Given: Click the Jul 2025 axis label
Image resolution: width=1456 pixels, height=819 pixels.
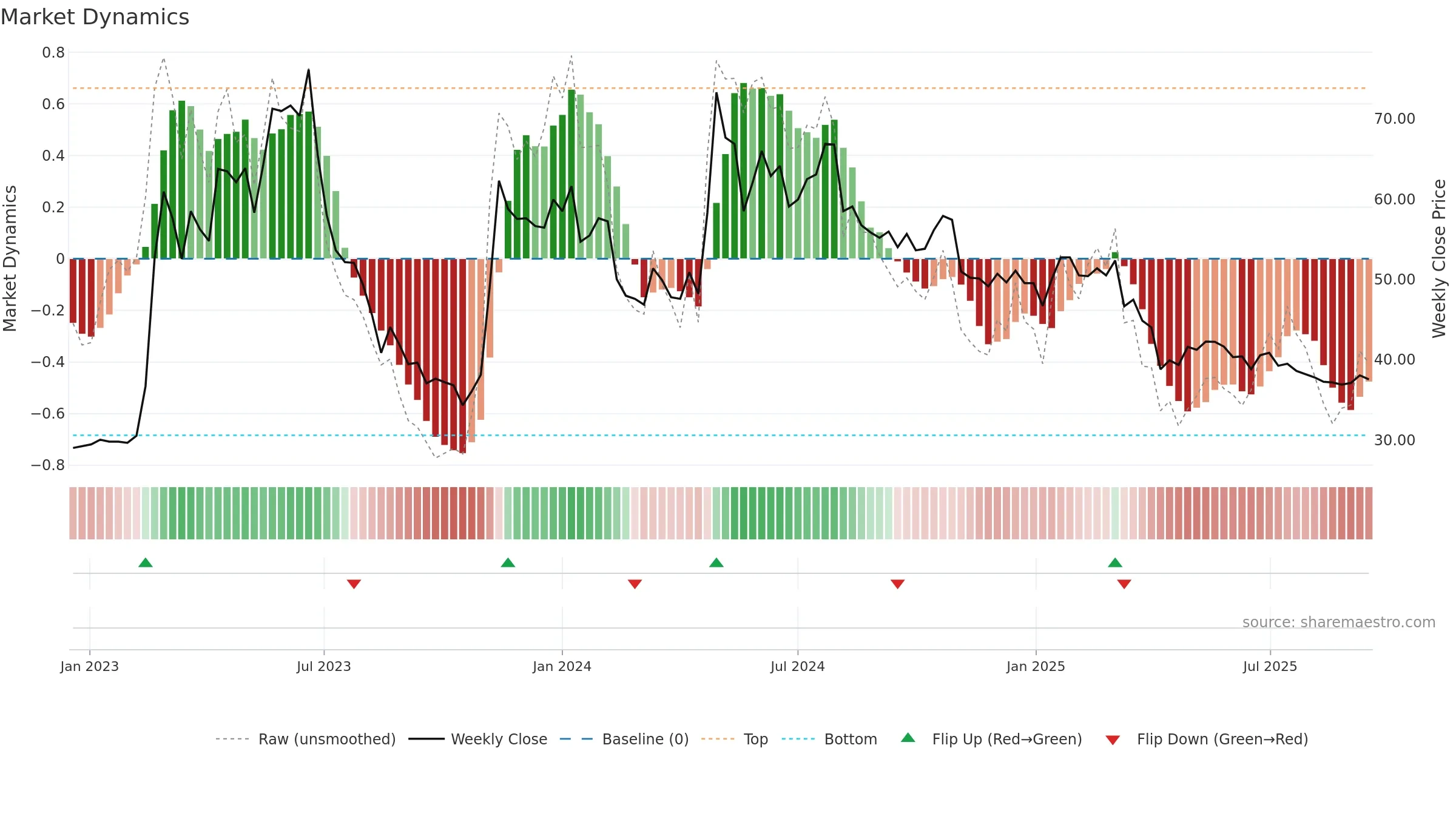Looking at the screenshot, I should pos(1270,666).
